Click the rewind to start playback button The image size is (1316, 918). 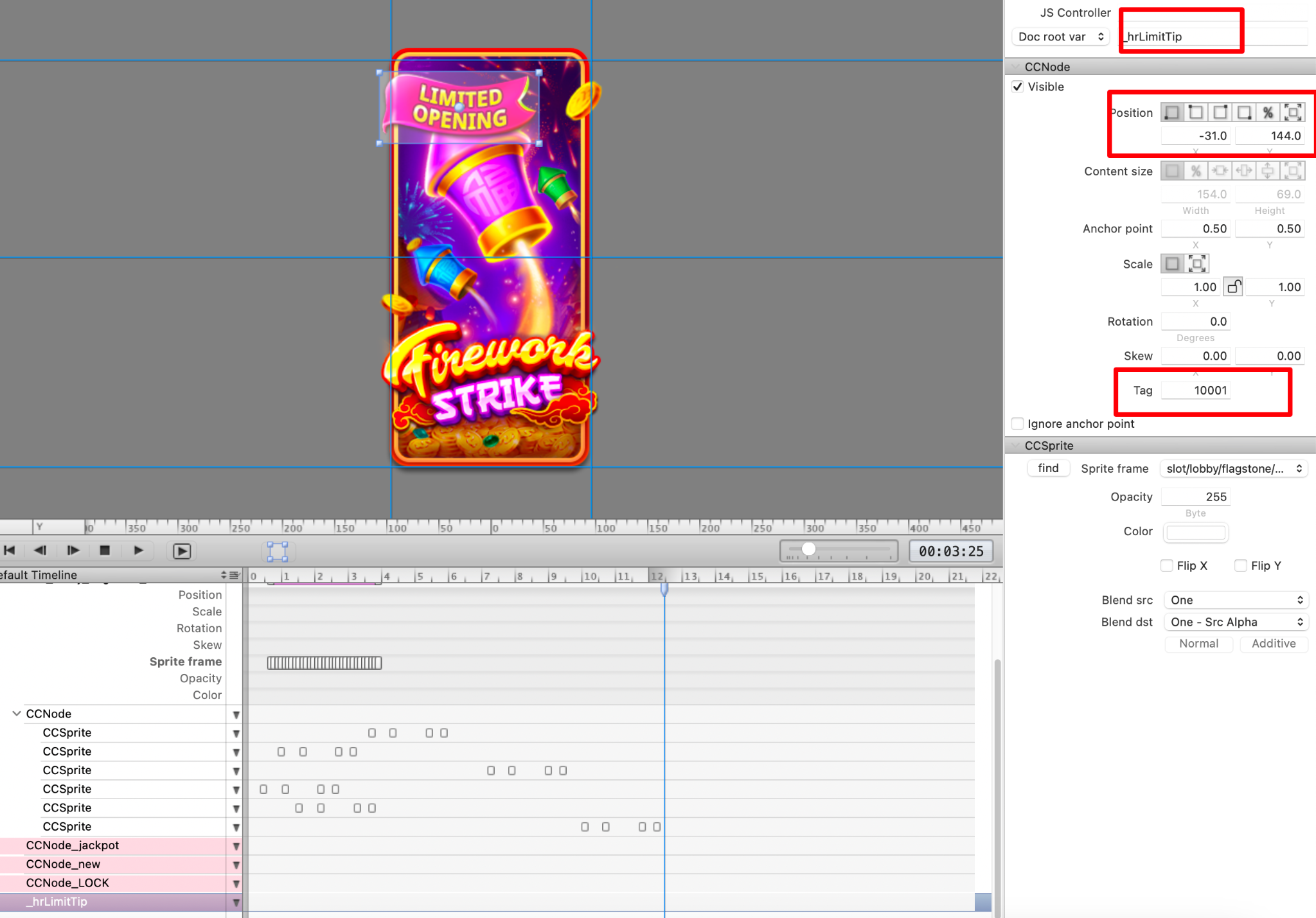[x=10, y=551]
